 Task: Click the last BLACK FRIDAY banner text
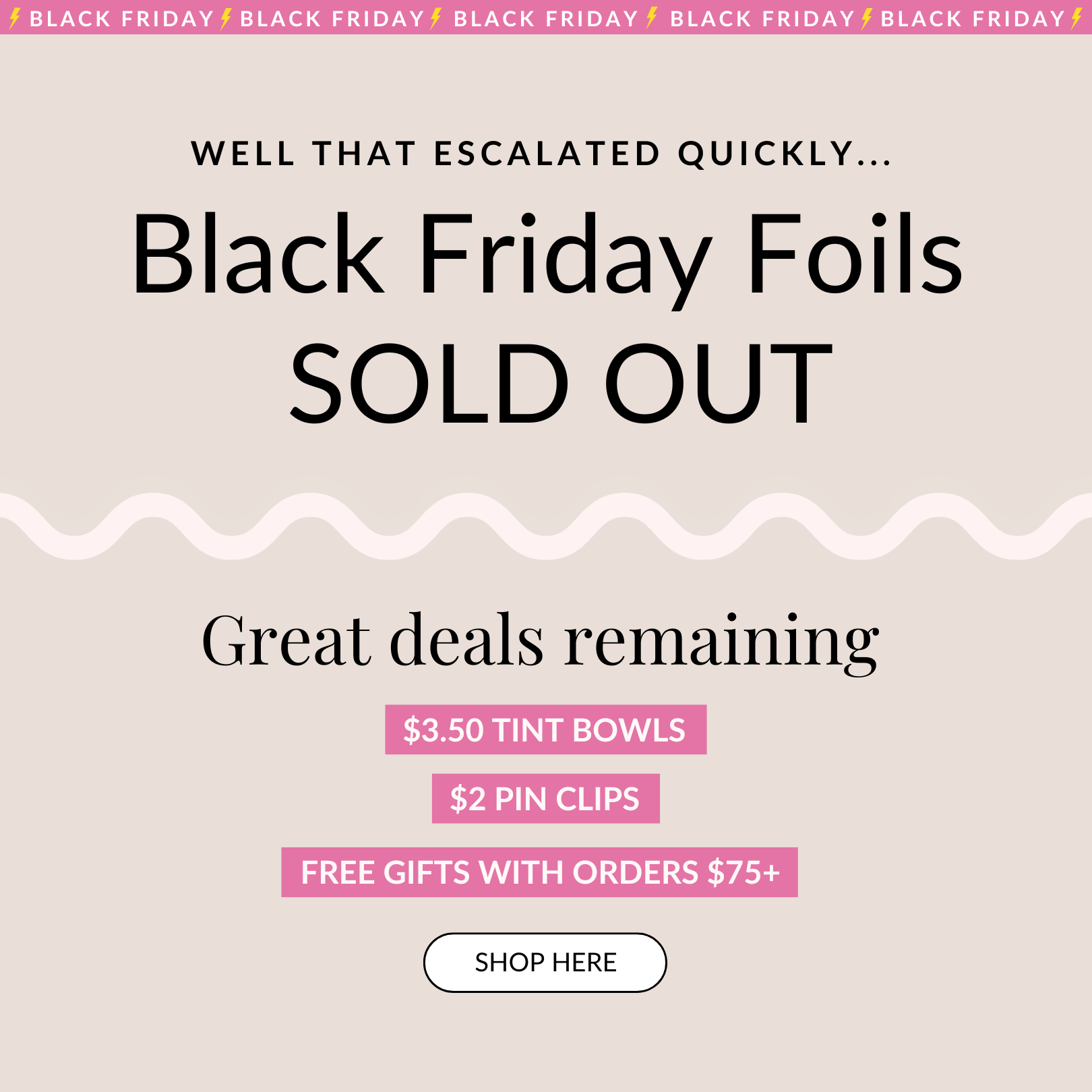972,19
